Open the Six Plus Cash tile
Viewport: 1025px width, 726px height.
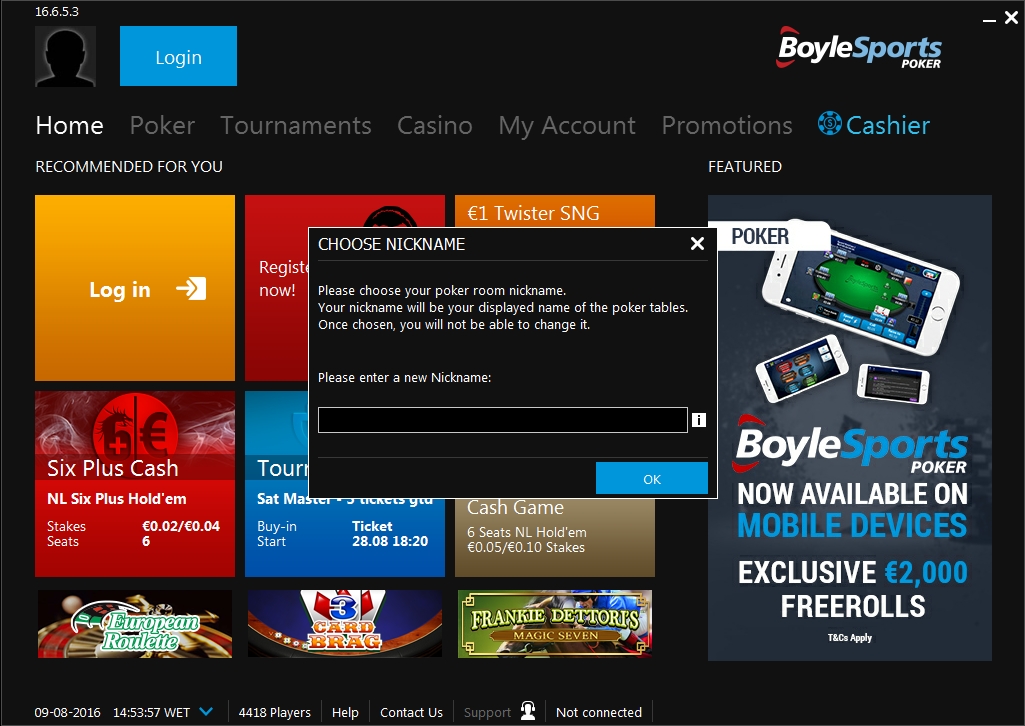click(x=135, y=484)
